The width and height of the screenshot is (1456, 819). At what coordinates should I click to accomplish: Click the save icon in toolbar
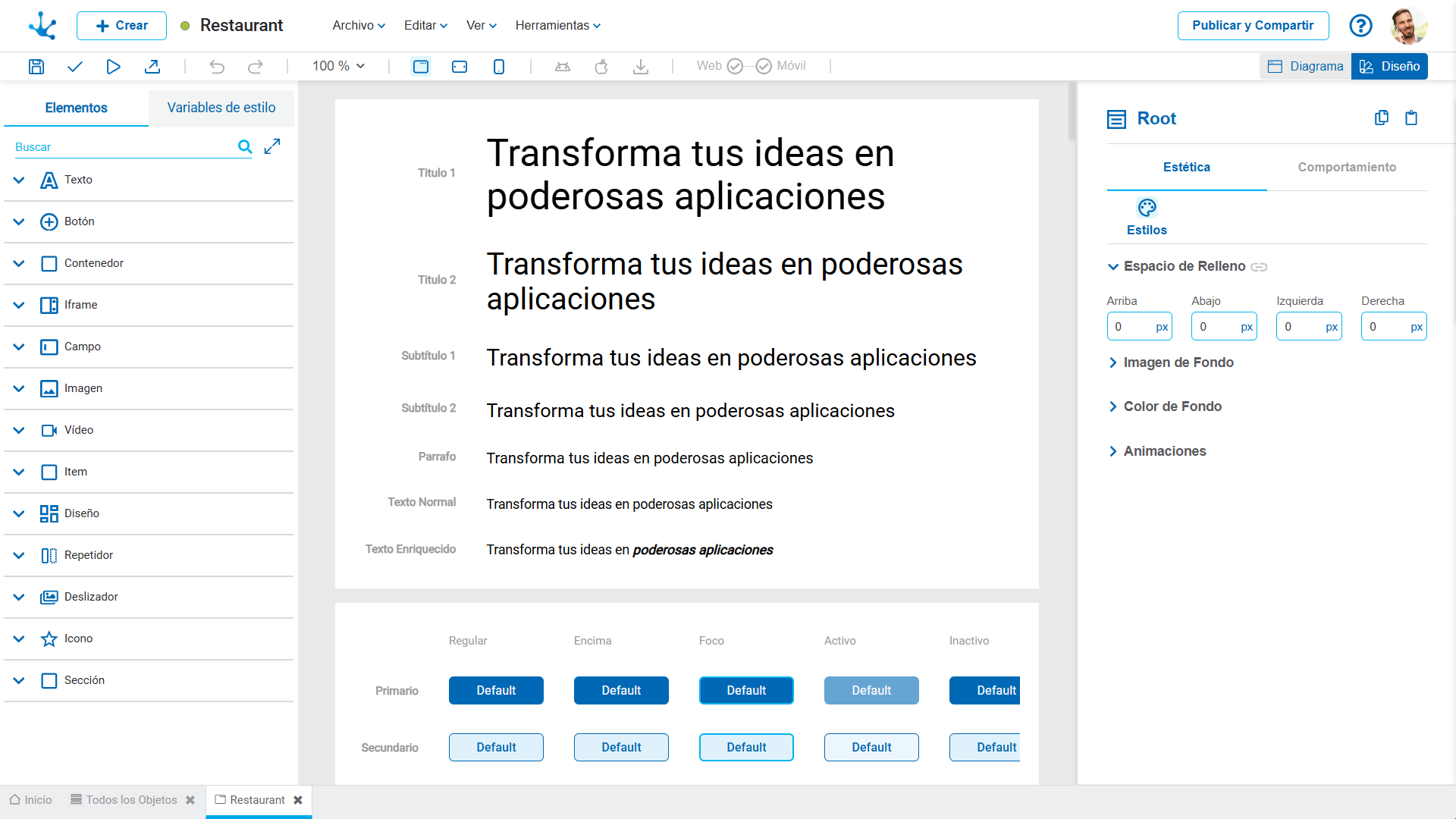tap(36, 67)
